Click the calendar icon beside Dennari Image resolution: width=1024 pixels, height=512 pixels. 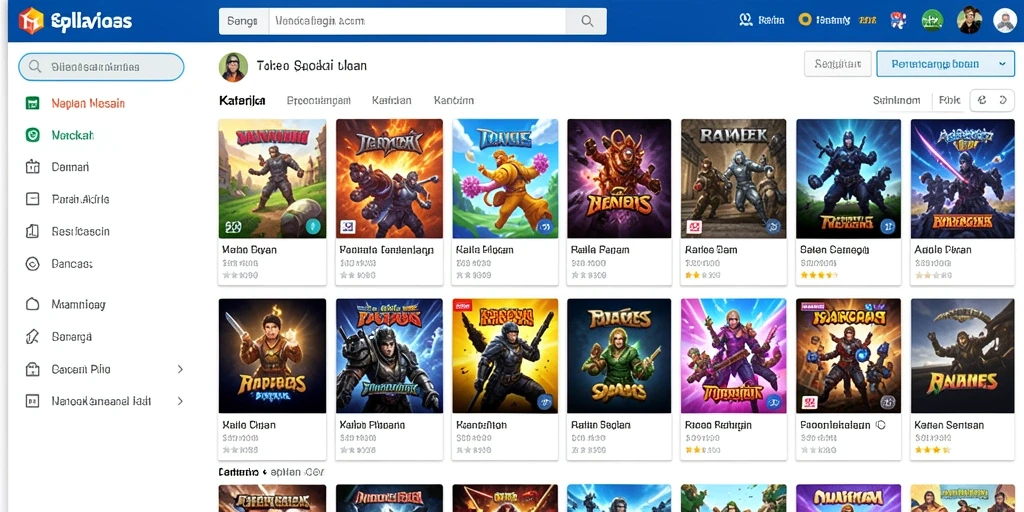[32, 167]
